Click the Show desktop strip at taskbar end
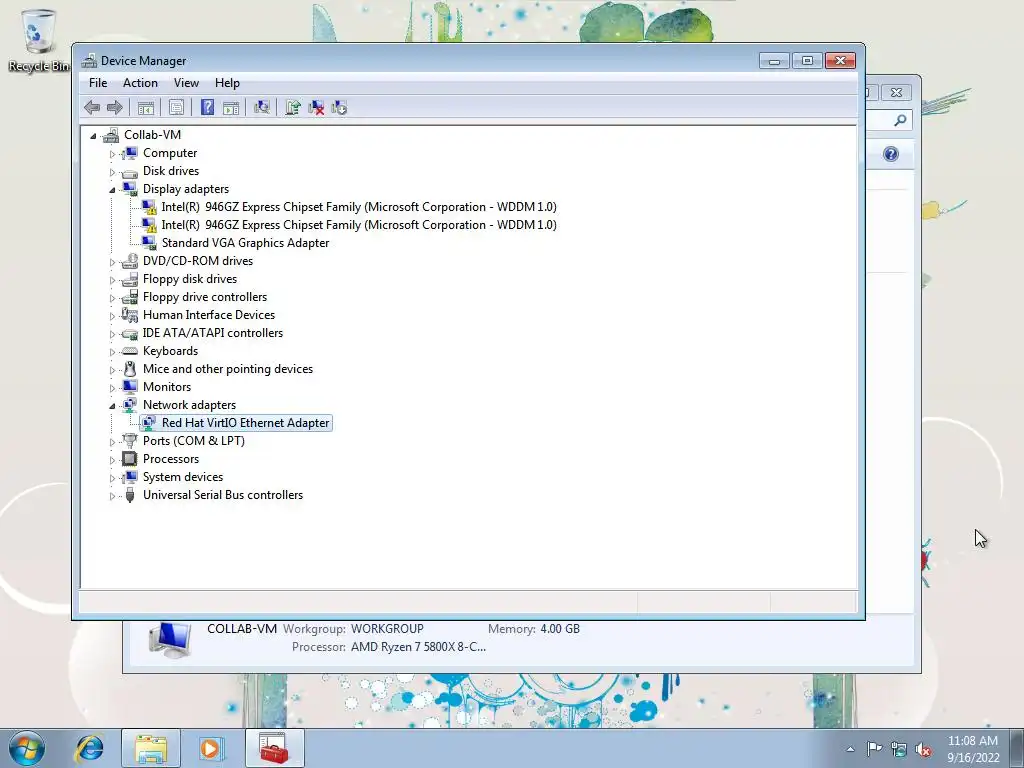 pos(1016,748)
